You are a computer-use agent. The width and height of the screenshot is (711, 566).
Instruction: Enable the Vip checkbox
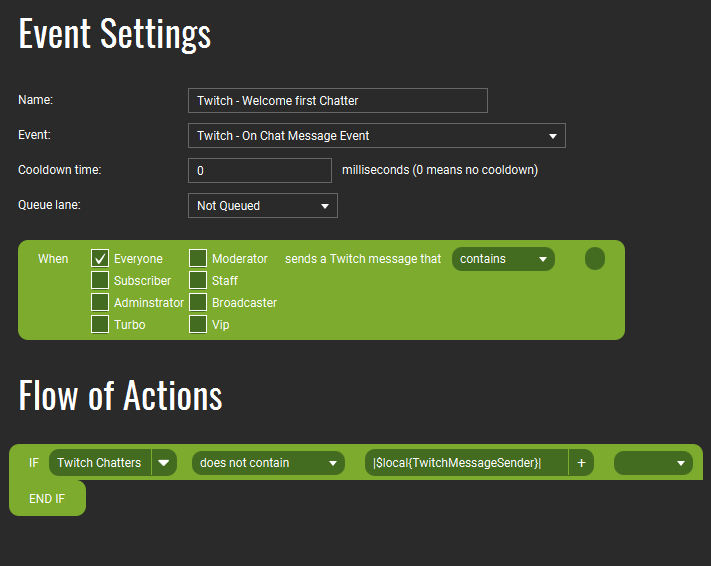click(198, 324)
